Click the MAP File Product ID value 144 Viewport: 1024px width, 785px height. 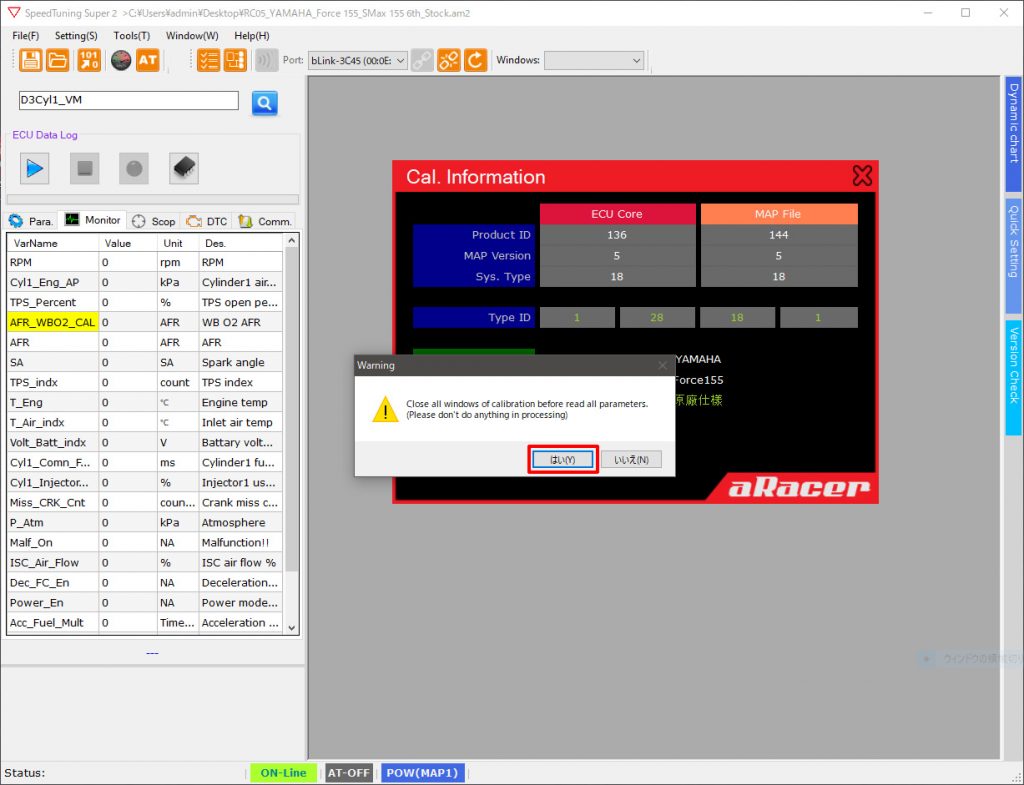click(x=779, y=234)
